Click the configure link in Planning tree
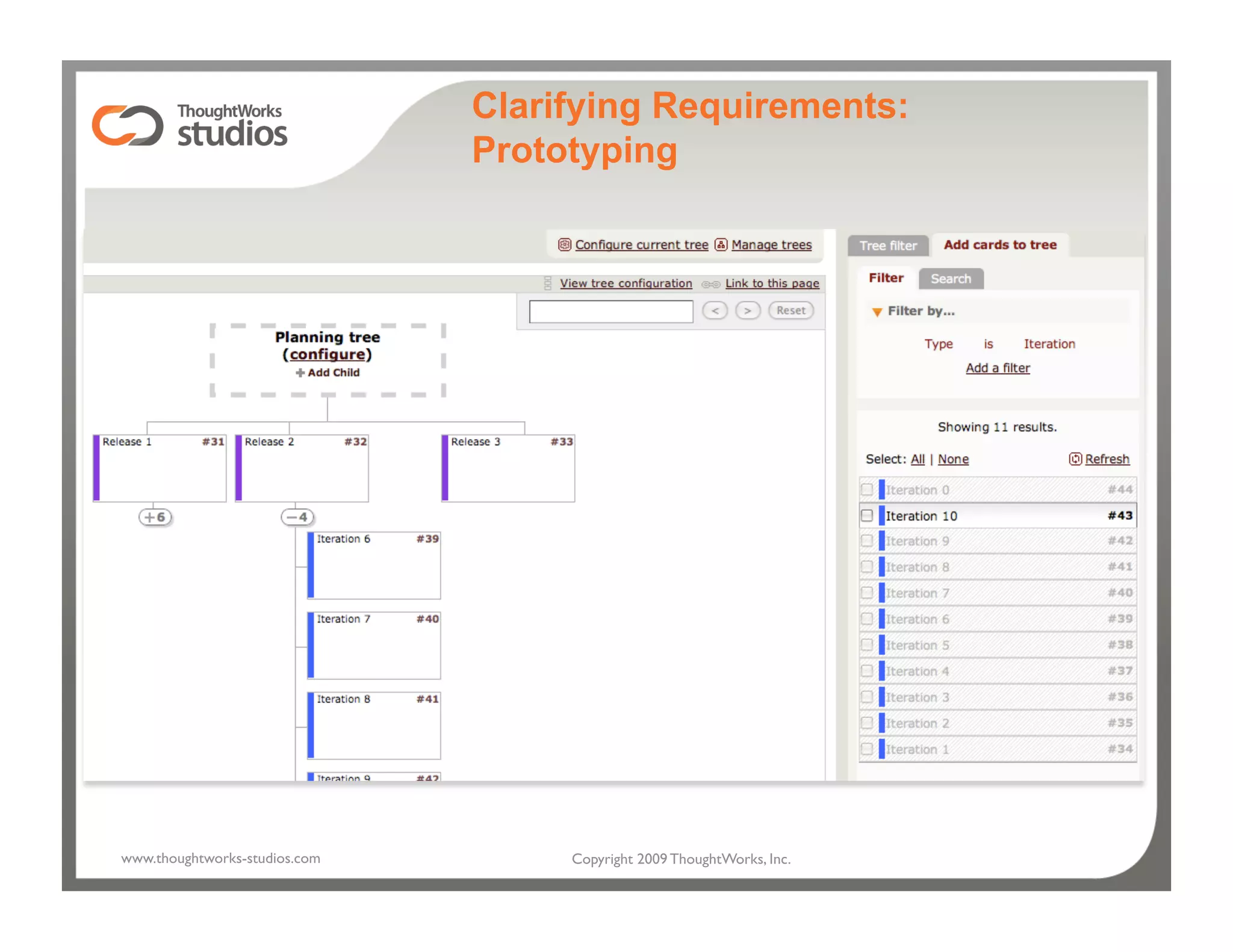This screenshot has width=1233, height=952. 328,354
